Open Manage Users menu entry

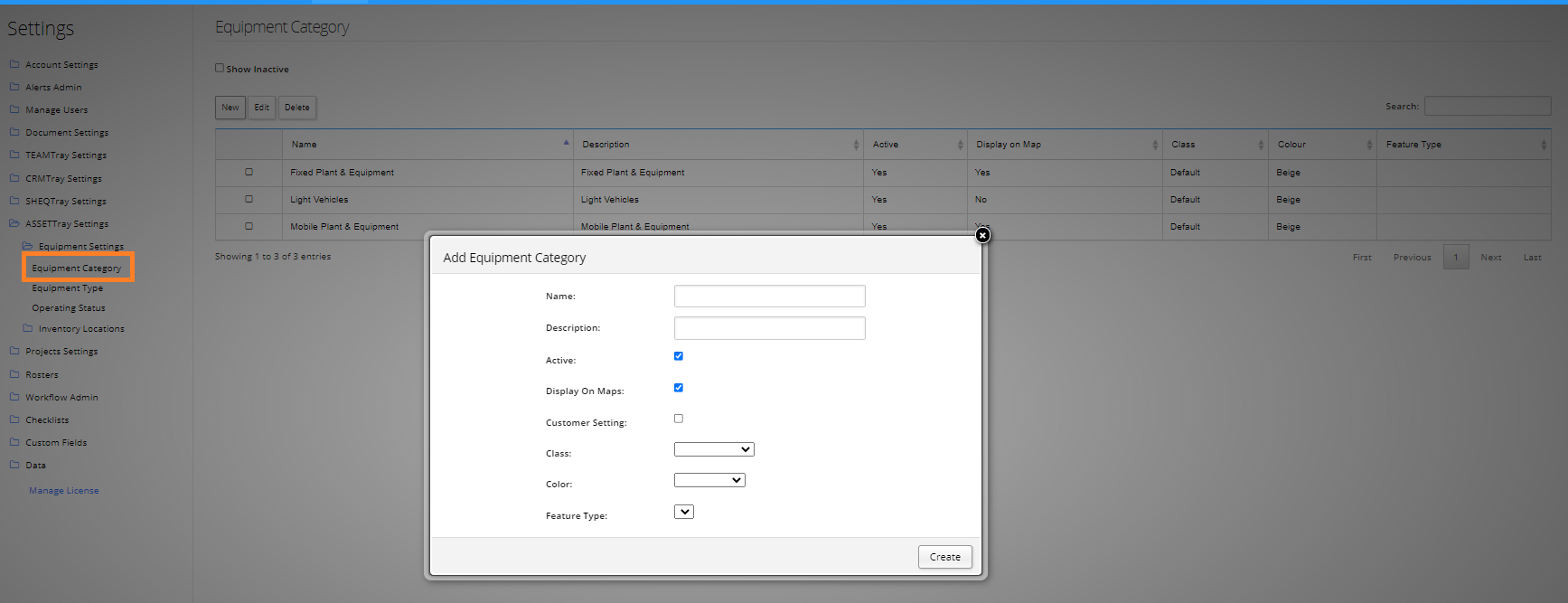pyautogui.click(x=57, y=110)
